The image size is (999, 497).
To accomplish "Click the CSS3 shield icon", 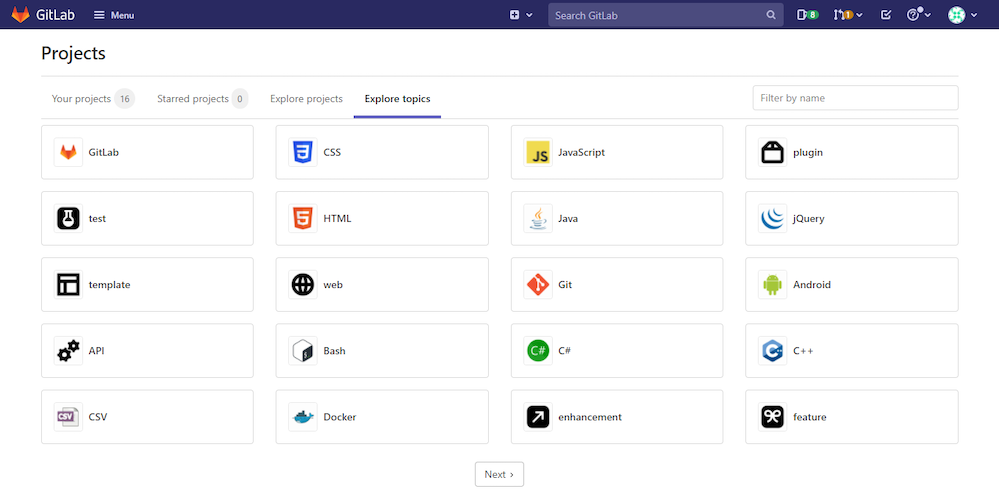I will (x=303, y=152).
